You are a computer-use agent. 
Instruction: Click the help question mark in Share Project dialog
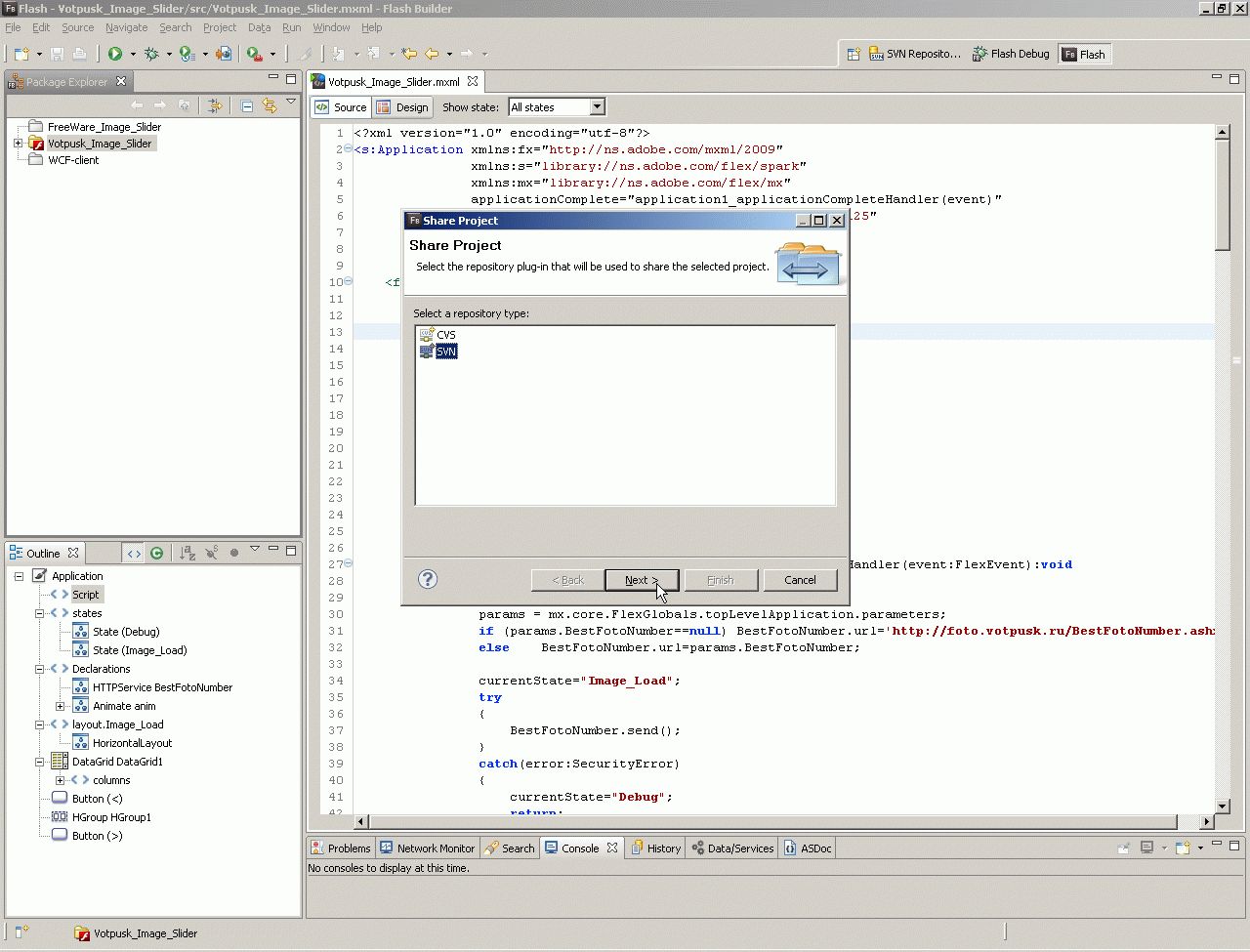pyautogui.click(x=428, y=579)
